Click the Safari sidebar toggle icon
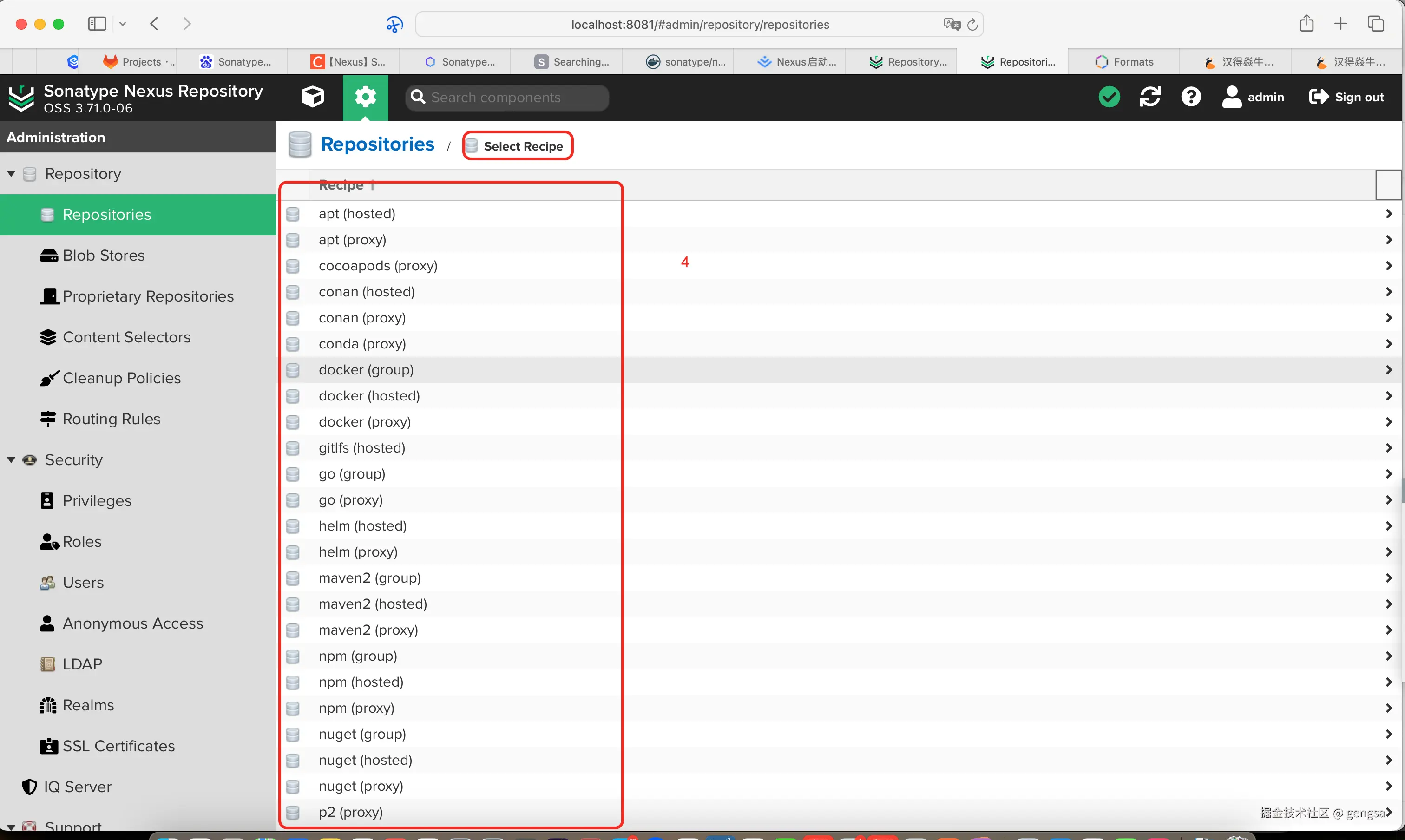This screenshot has width=1405, height=840. [x=97, y=24]
